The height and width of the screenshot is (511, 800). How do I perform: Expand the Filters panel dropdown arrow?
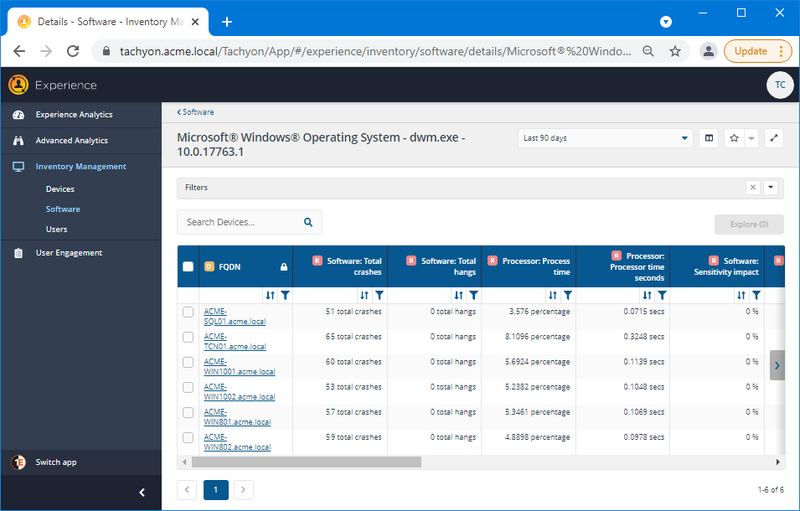click(x=770, y=187)
